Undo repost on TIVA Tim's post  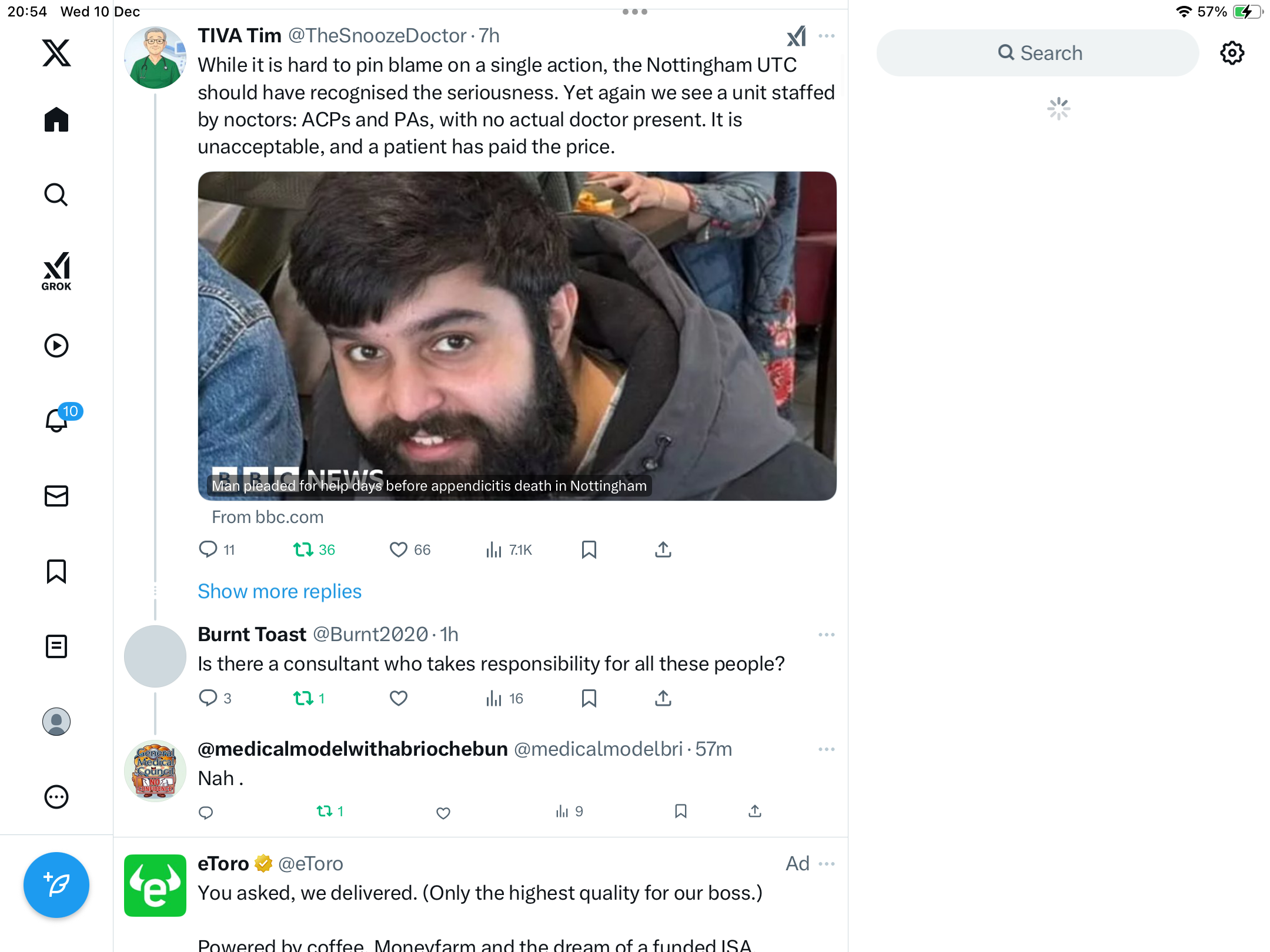[x=314, y=549]
